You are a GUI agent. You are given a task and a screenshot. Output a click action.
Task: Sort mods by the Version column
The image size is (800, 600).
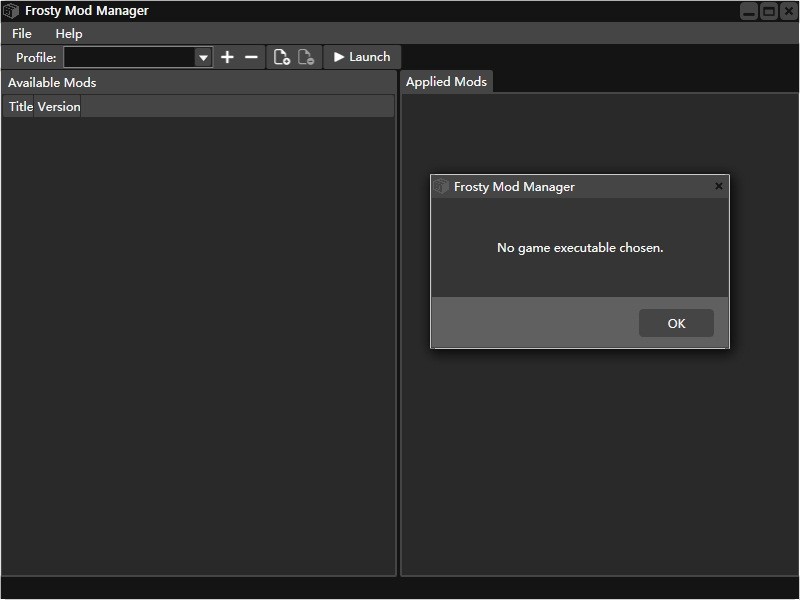click(x=58, y=107)
